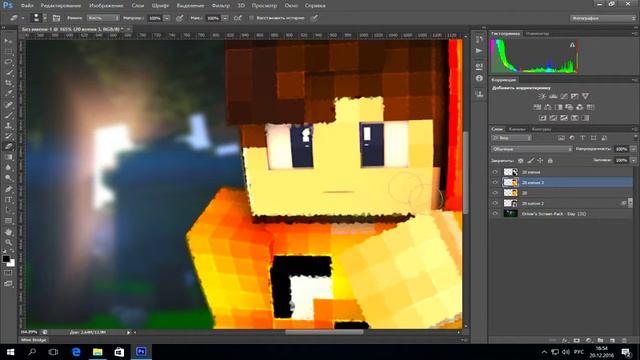Select the Horizontal Type tool
The height and width of the screenshot is (360, 640).
[x=8, y=200]
